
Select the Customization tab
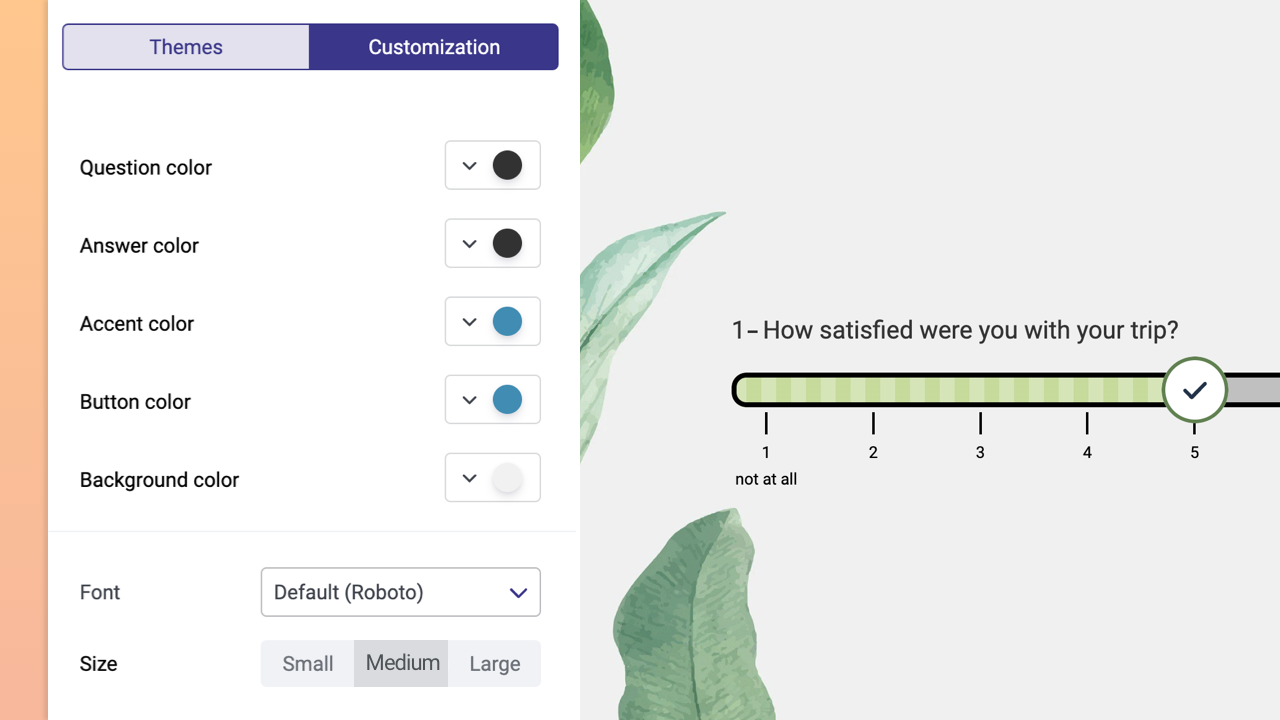coord(434,46)
